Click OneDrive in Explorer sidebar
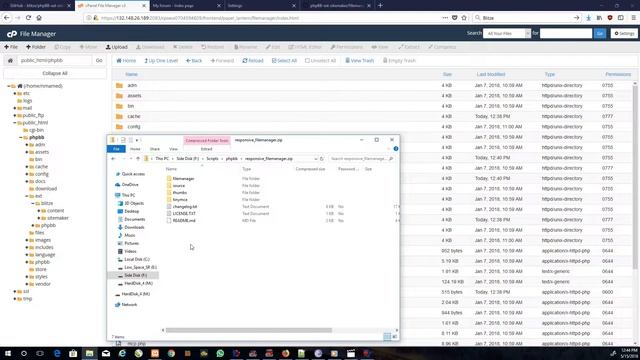Viewport: 640px width, 360px height. pos(130,185)
